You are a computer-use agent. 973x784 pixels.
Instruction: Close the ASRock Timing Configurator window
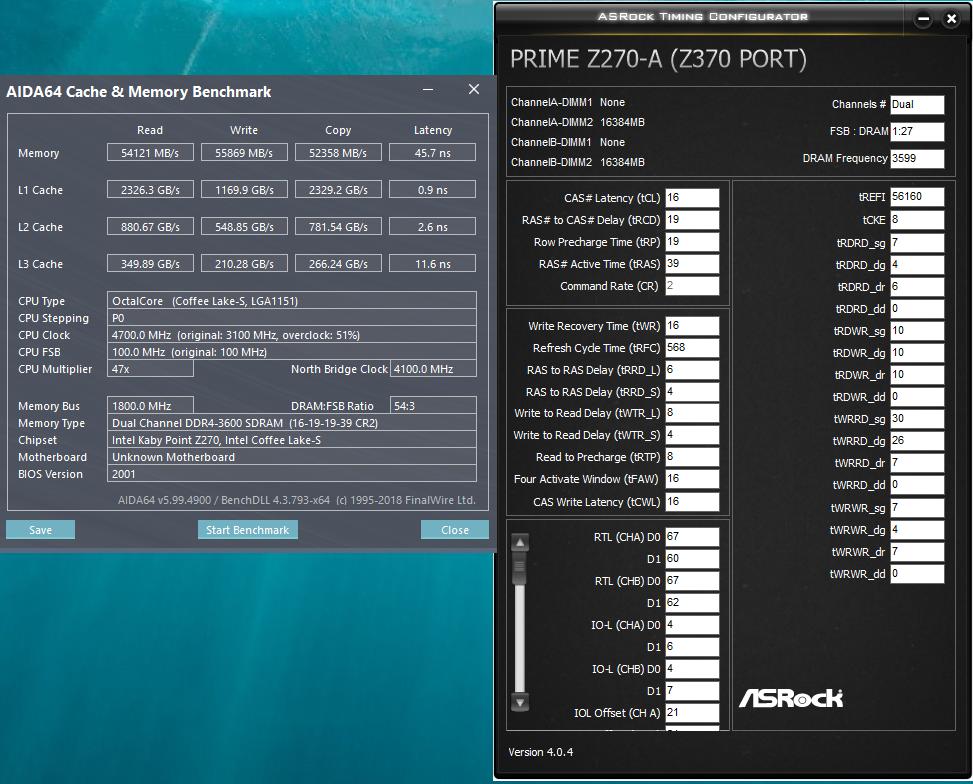pos(951,19)
